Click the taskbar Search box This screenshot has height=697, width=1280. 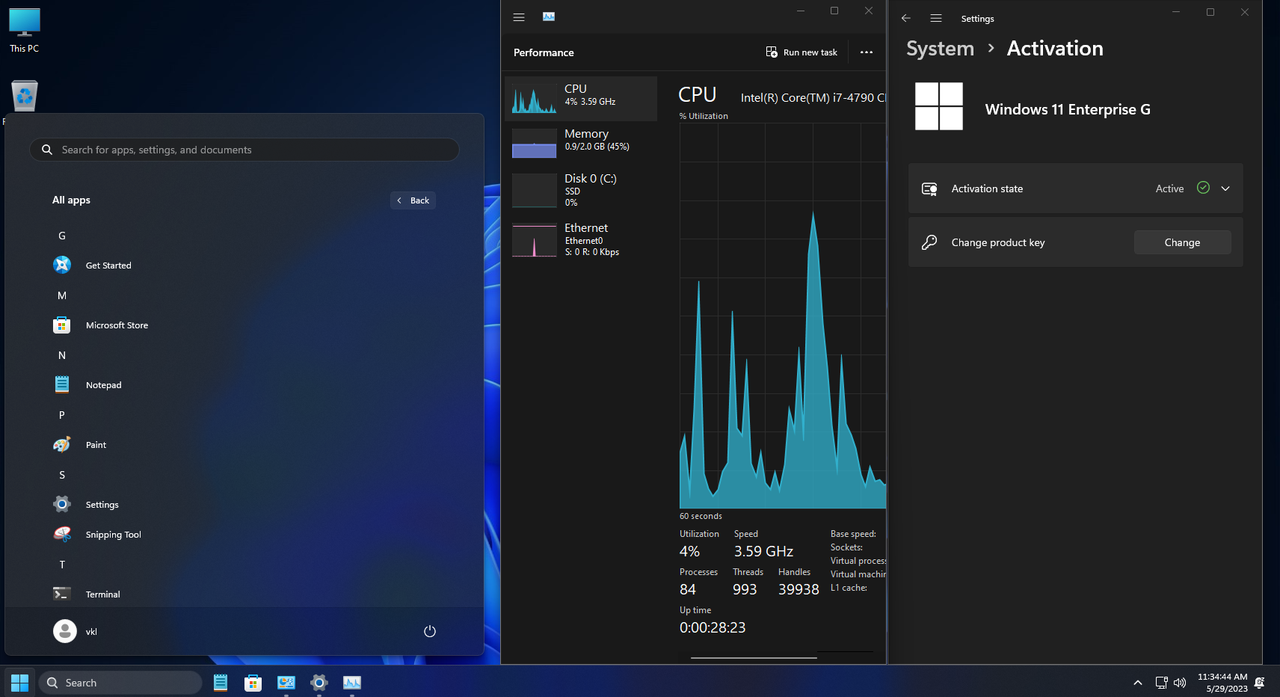point(120,683)
